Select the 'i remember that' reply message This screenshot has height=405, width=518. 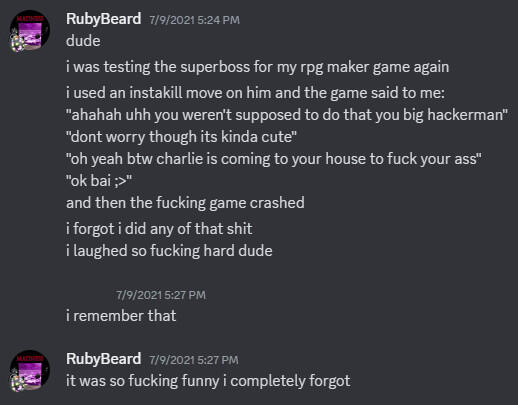[x=121, y=316]
